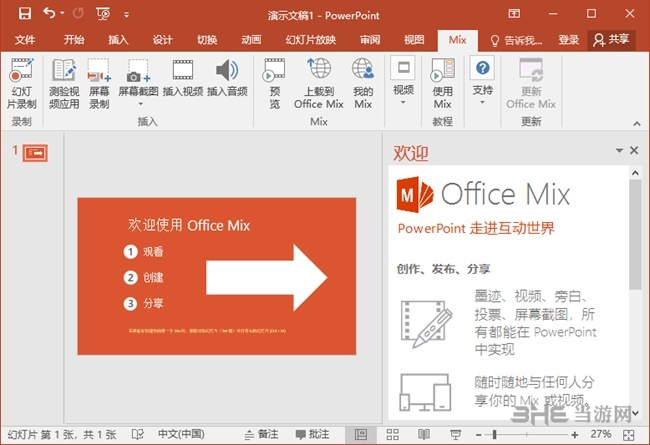This screenshot has width=650, height=445.
Task: Click 插入音频 insert audio
Action: pyautogui.click(x=227, y=78)
